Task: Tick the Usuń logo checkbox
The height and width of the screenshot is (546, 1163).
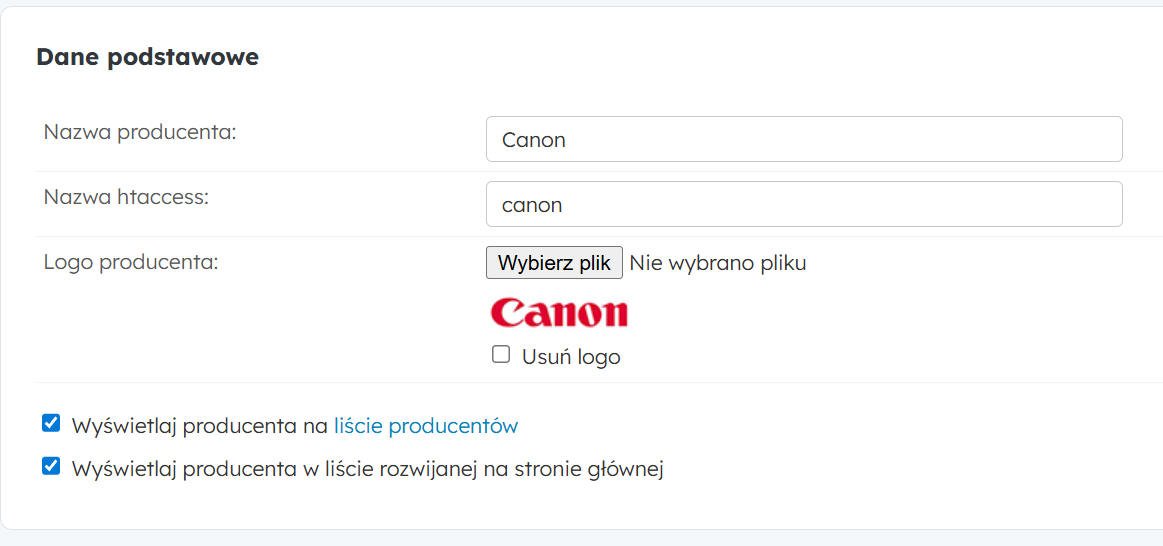Action: point(501,354)
